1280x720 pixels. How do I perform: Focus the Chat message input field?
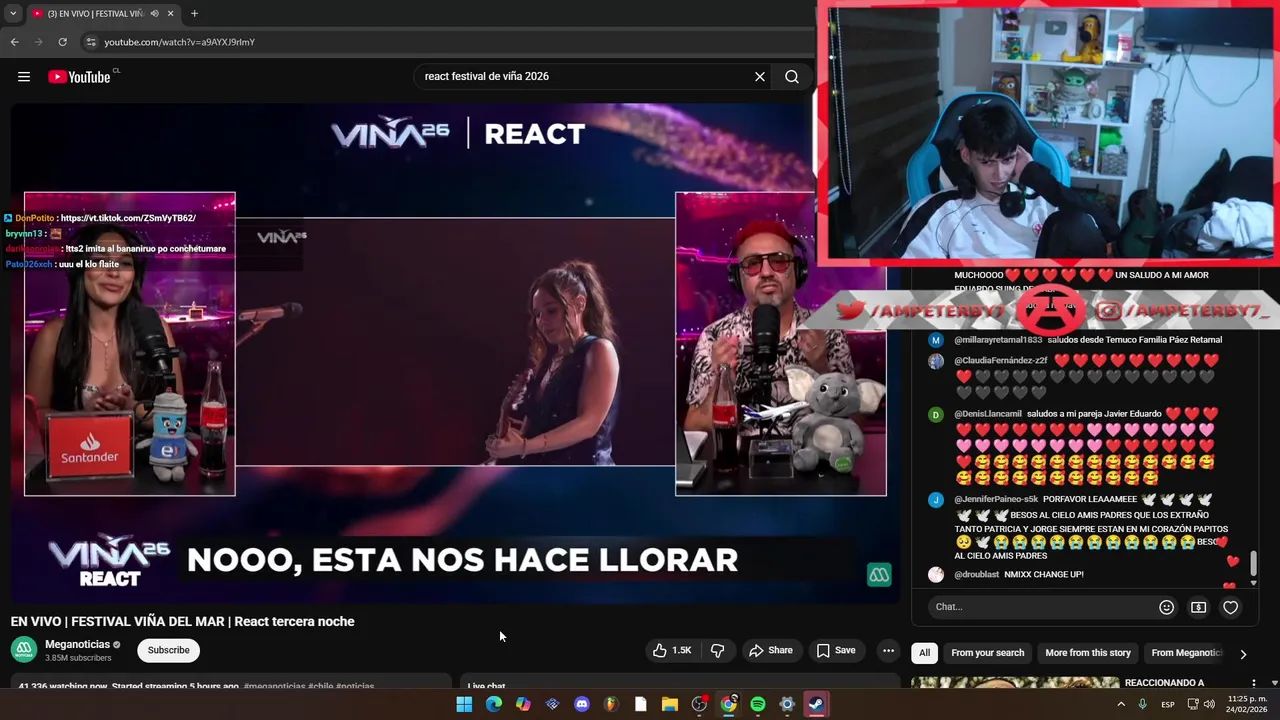[1040, 607]
